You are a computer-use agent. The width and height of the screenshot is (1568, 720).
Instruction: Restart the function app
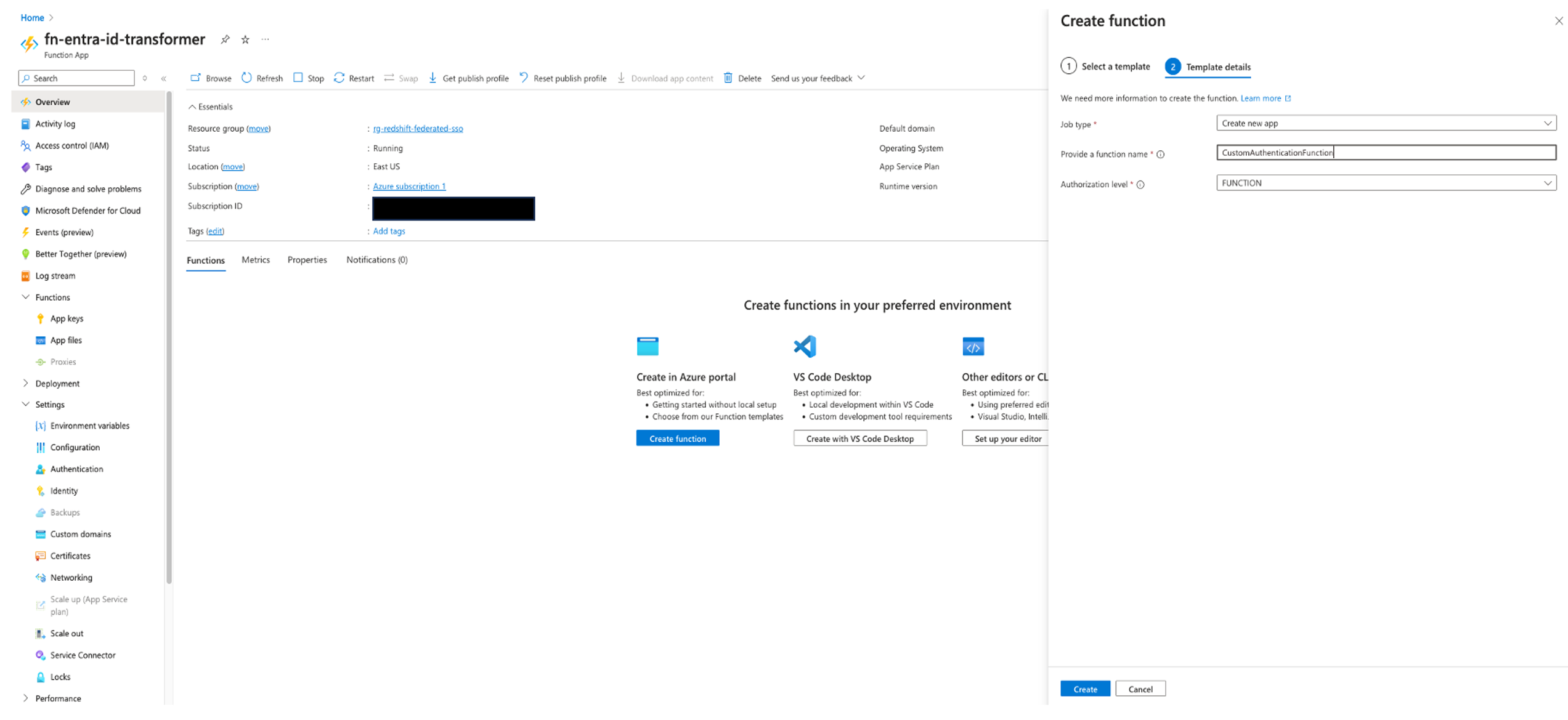(x=353, y=78)
